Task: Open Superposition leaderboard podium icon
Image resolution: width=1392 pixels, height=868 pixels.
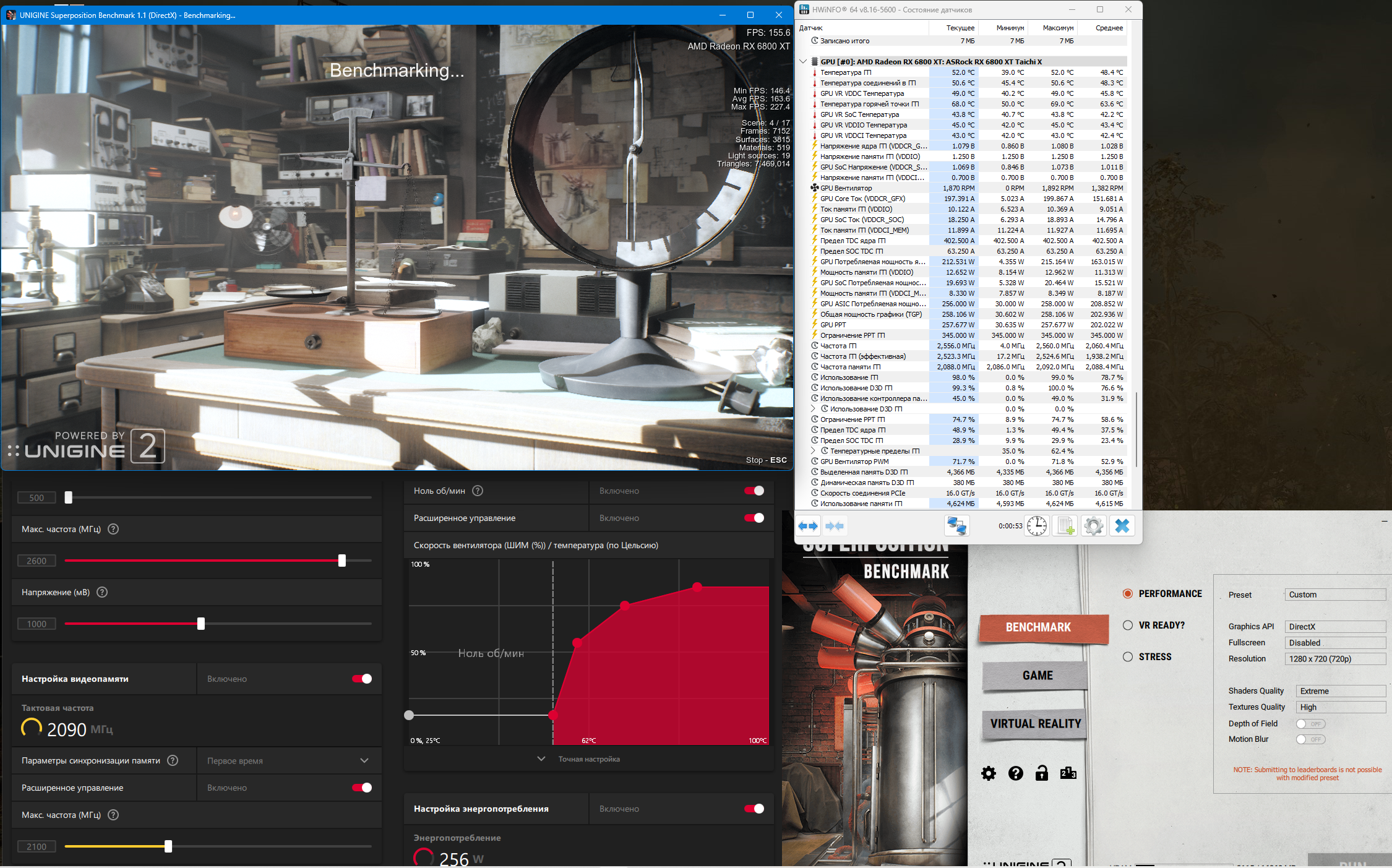Action: tap(1068, 773)
